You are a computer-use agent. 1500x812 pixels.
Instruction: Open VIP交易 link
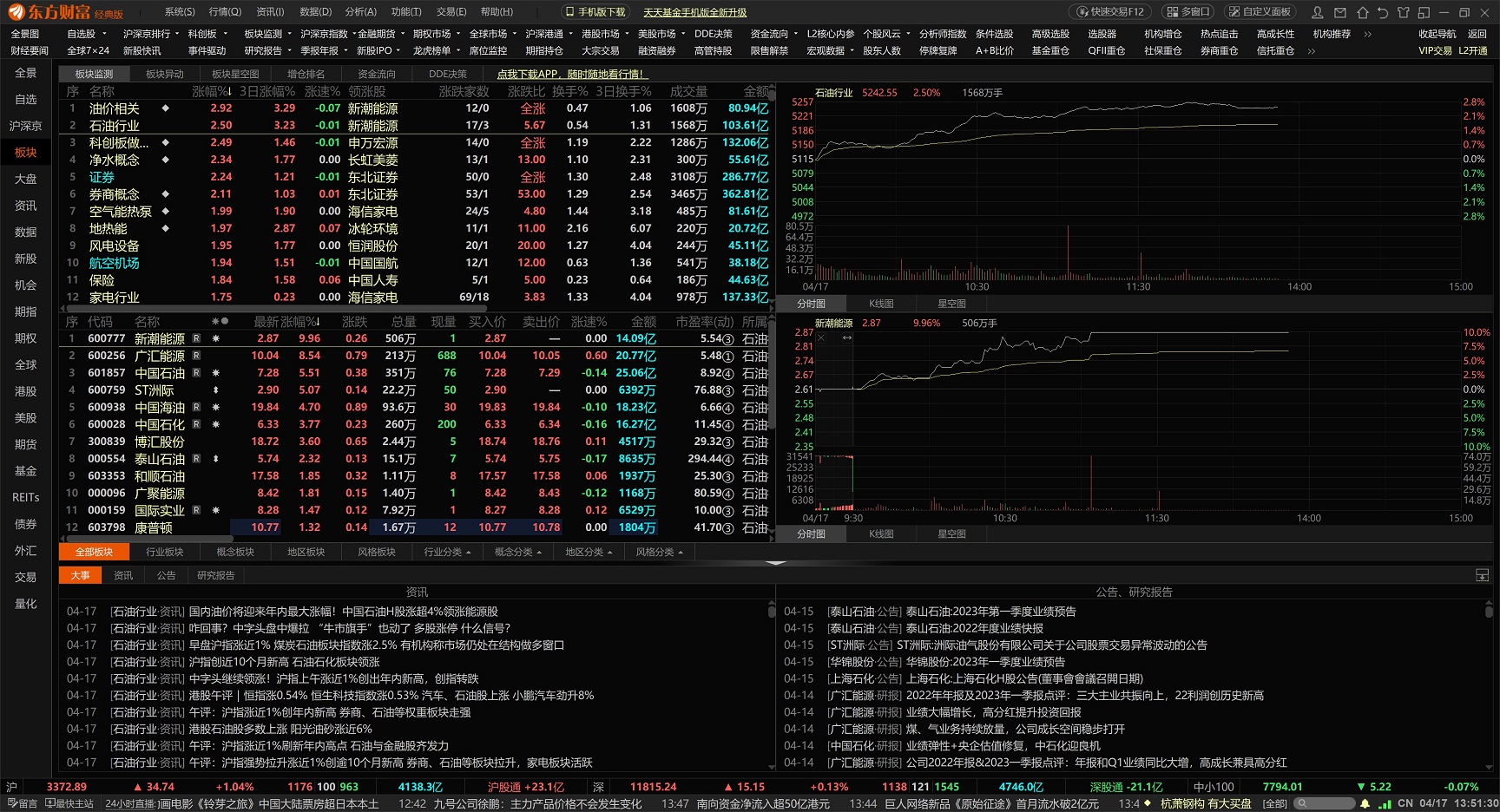pos(1435,51)
